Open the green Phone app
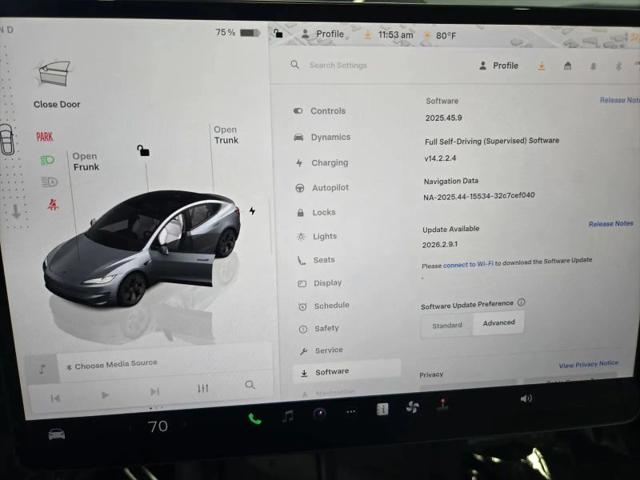Screen dimensions: 640x480 (255, 419)
